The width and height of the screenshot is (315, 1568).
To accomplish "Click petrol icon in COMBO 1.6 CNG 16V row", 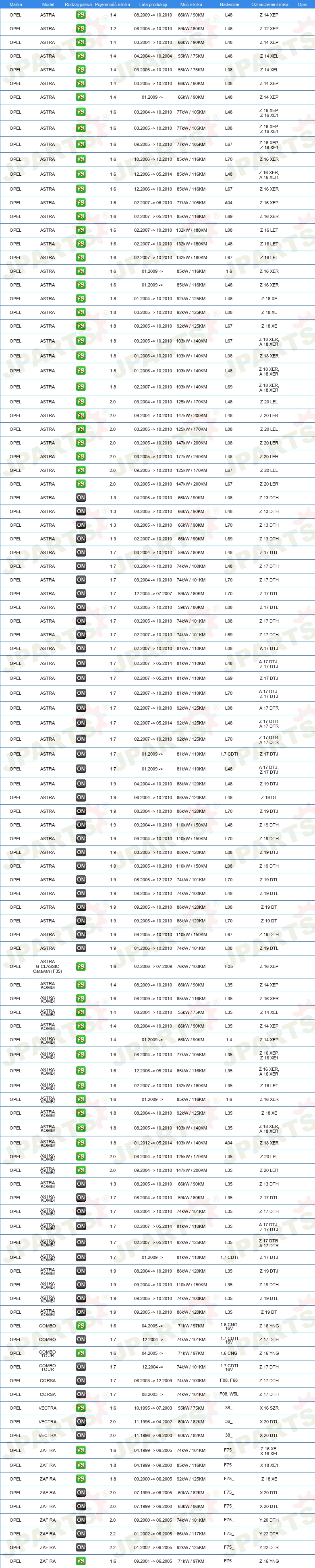I will (80, 1326).
